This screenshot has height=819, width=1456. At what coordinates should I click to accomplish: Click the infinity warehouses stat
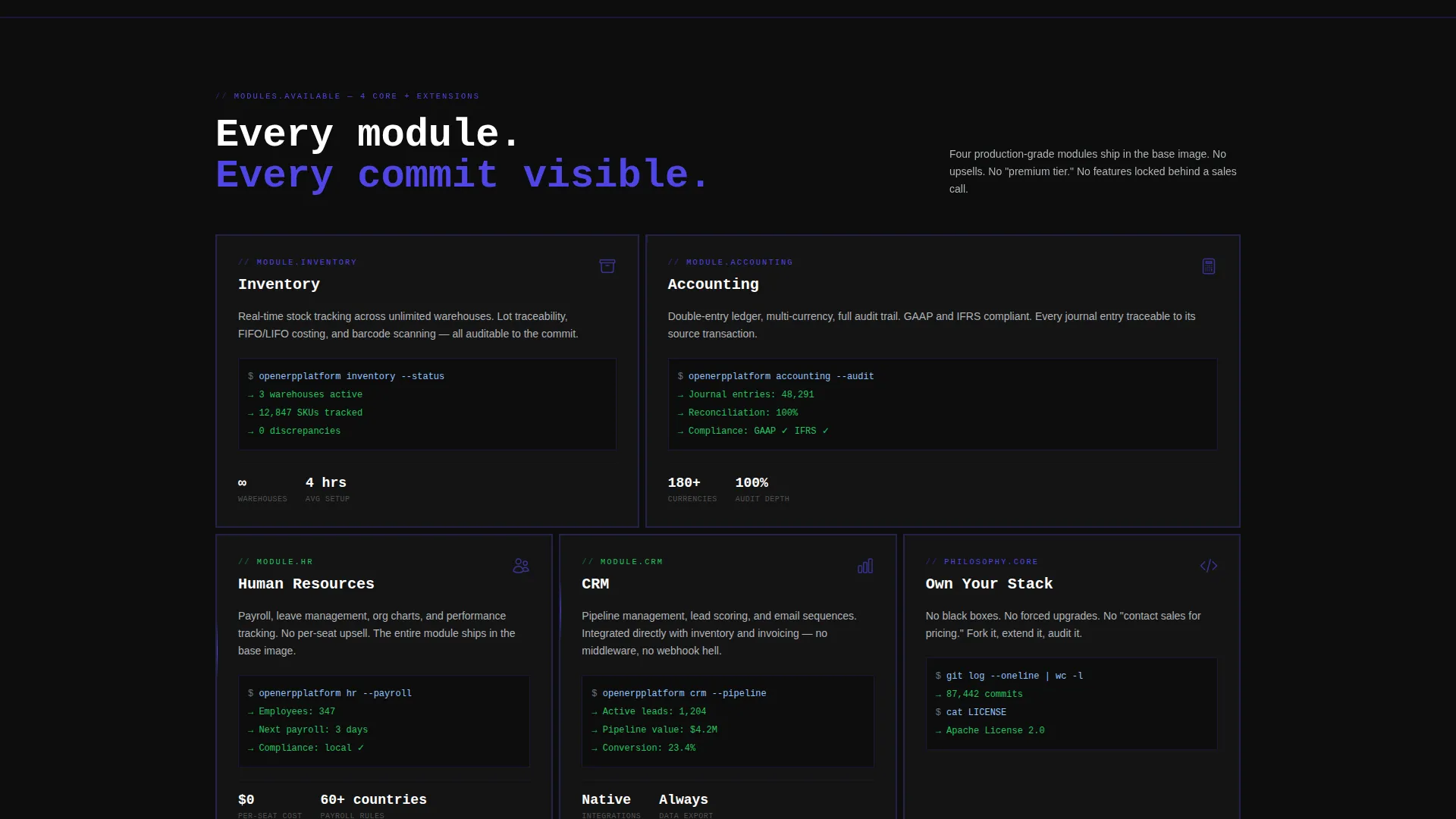coord(262,489)
